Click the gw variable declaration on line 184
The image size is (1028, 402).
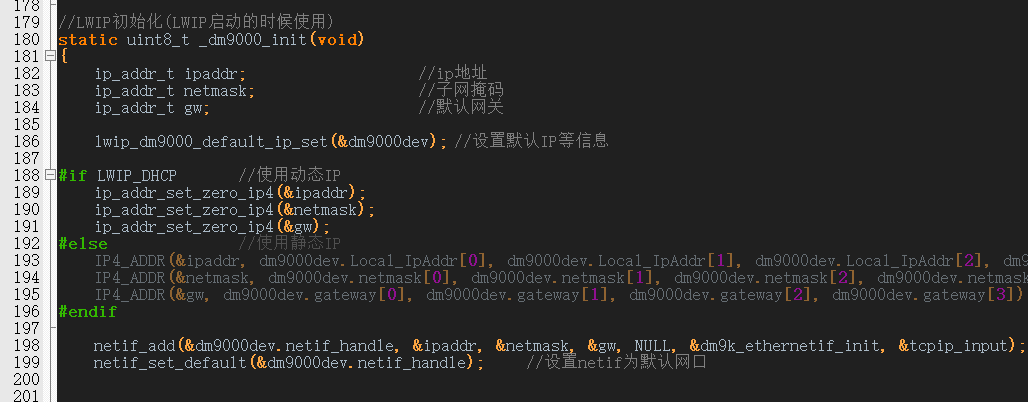pos(193,108)
